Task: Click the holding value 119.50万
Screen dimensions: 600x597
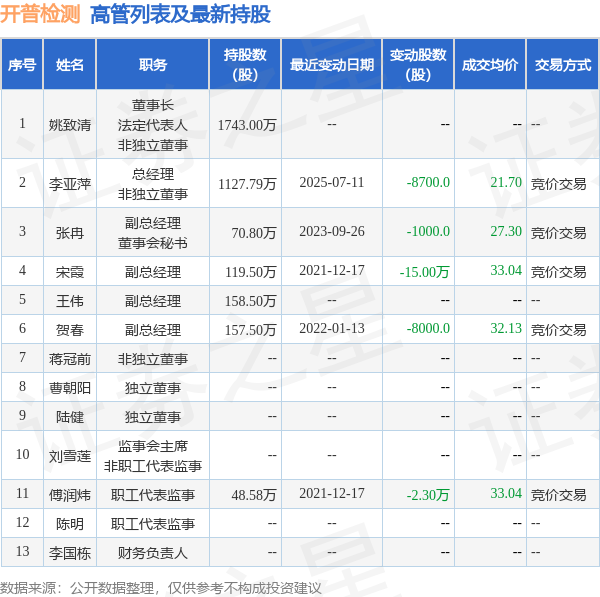Action: 251,272
